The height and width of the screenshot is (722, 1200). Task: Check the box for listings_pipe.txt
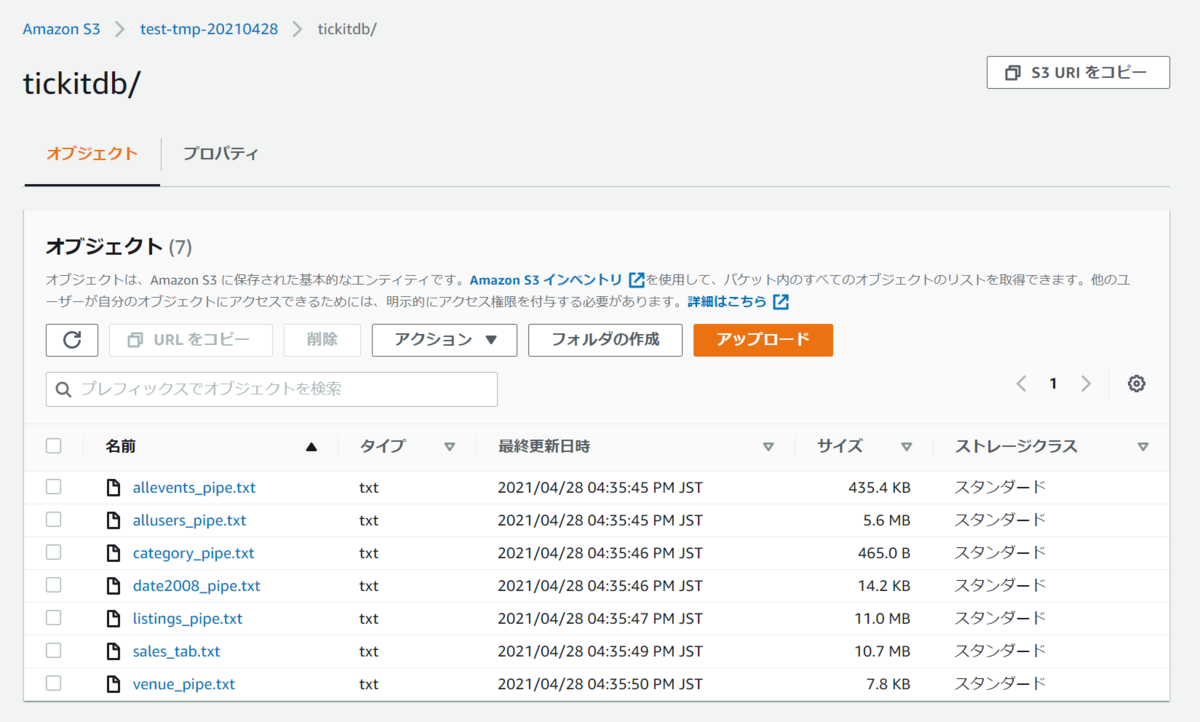pyautogui.click(x=53, y=618)
